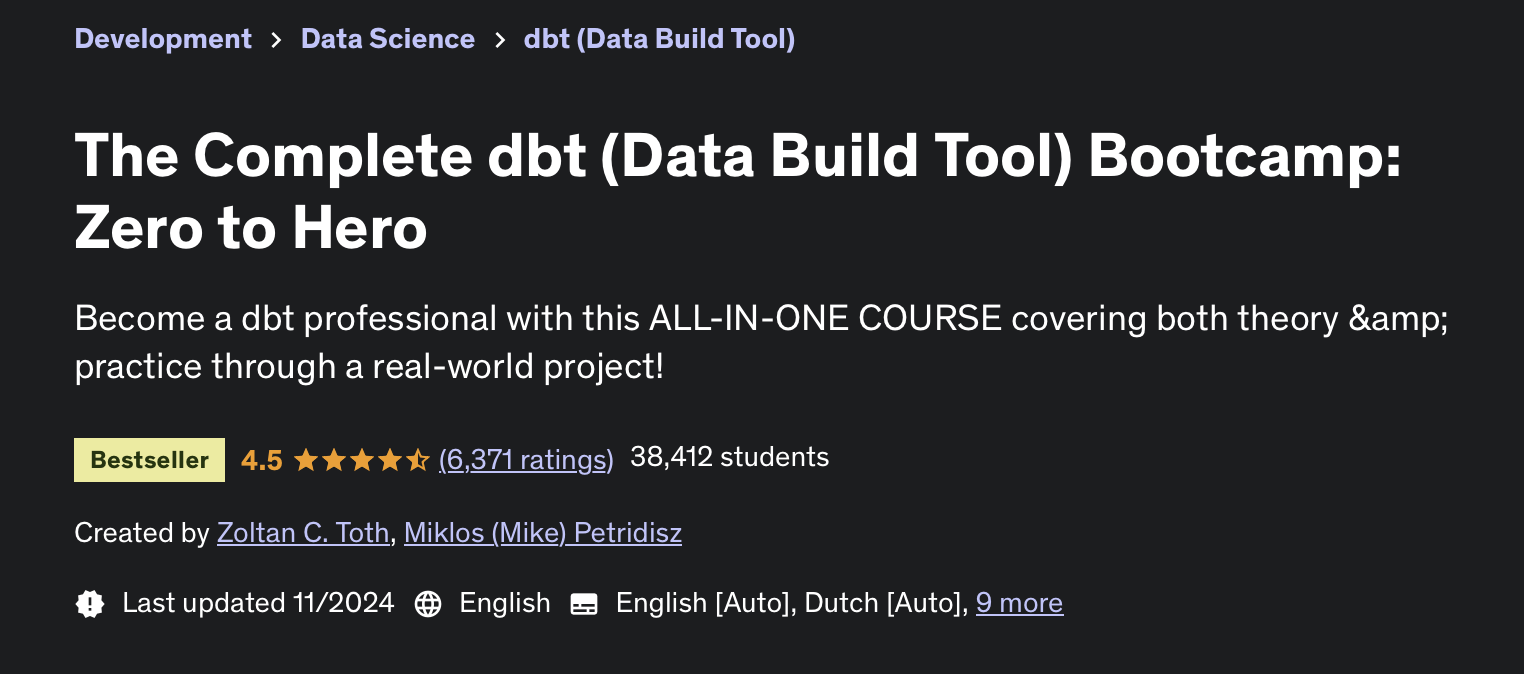Click the 38,412 students count
This screenshot has width=1524, height=674.
[x=729, y=457]
